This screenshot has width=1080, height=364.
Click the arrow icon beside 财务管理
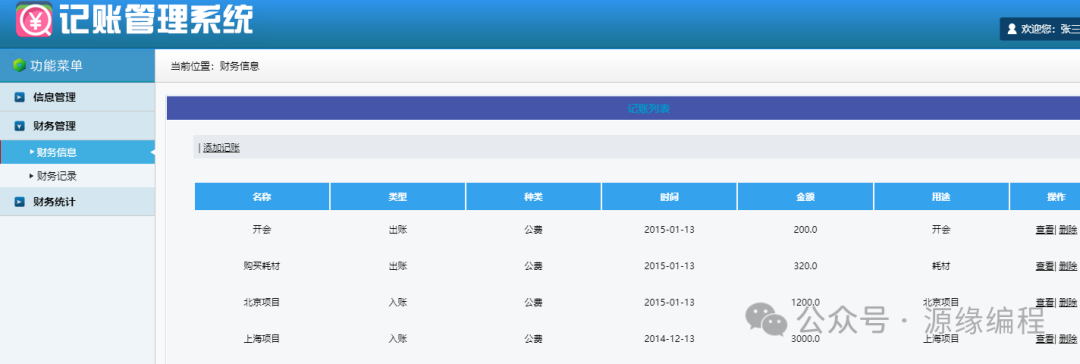(x=19, y=126)
